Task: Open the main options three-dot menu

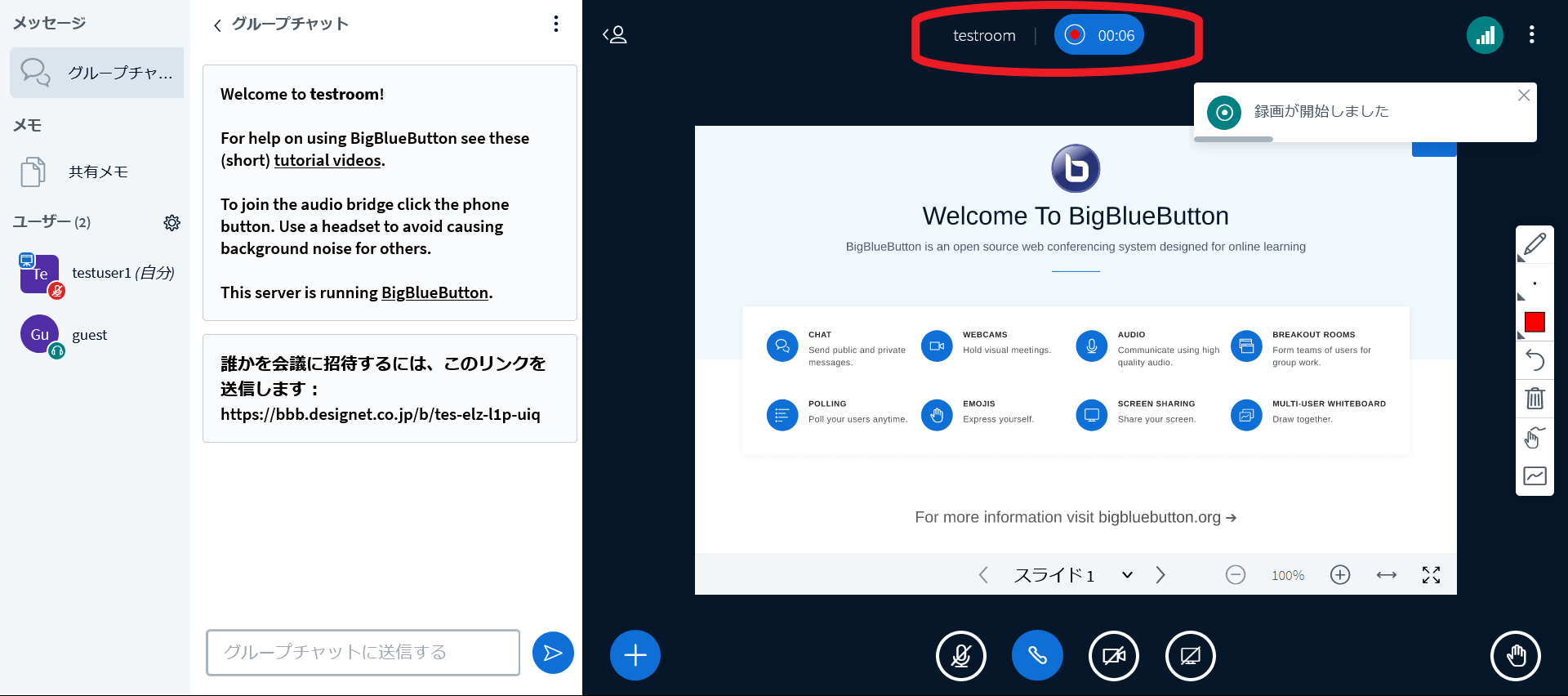Action: [x=1531, y=34]
